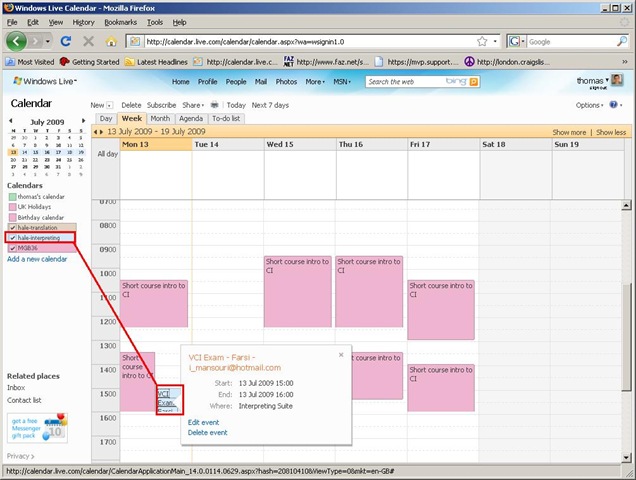The image size is (636, 480).
Task: Click the Firefox reload page icon
Action: 66,42
